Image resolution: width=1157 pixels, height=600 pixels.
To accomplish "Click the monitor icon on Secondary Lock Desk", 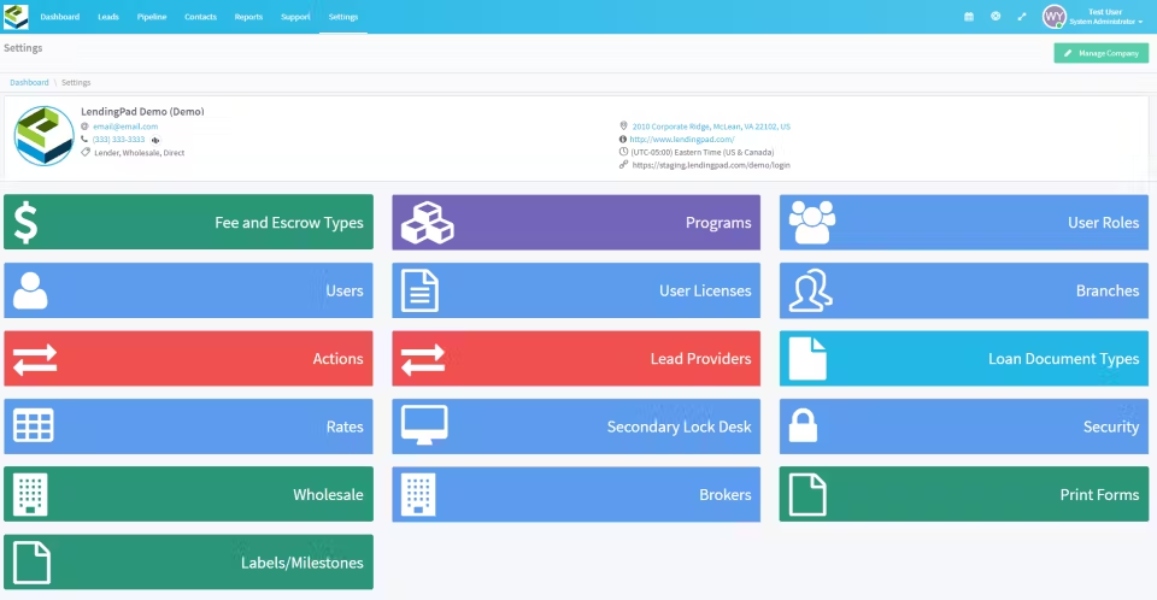I will point(424,425).
